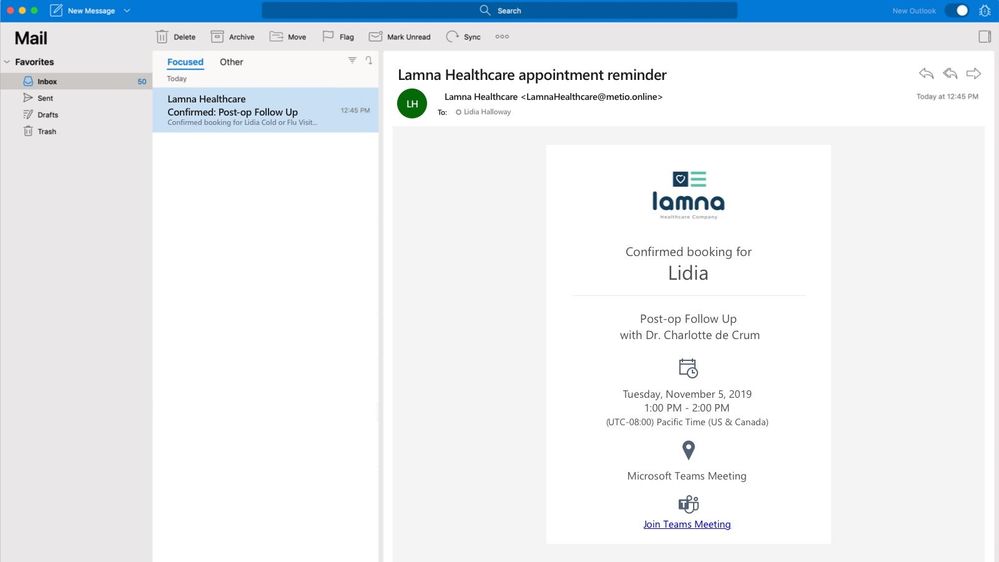Flag the selected email
The image size is (999, 562).
click(338, 37)
